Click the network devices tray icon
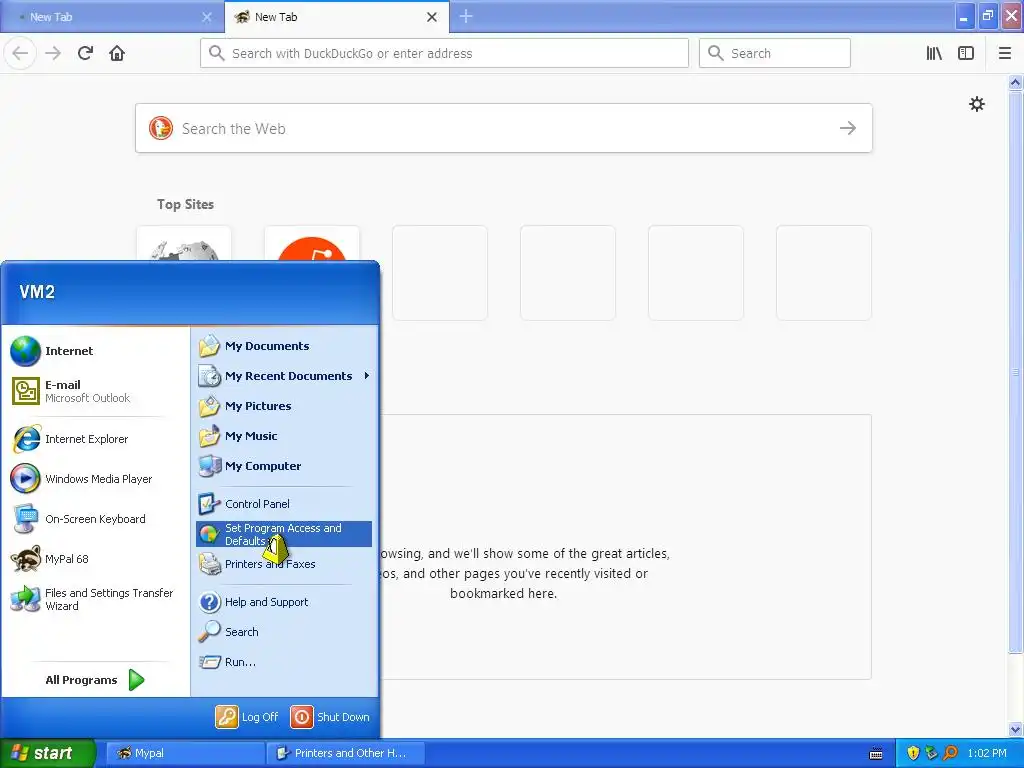1024x768 pixels. click(932, 753)
